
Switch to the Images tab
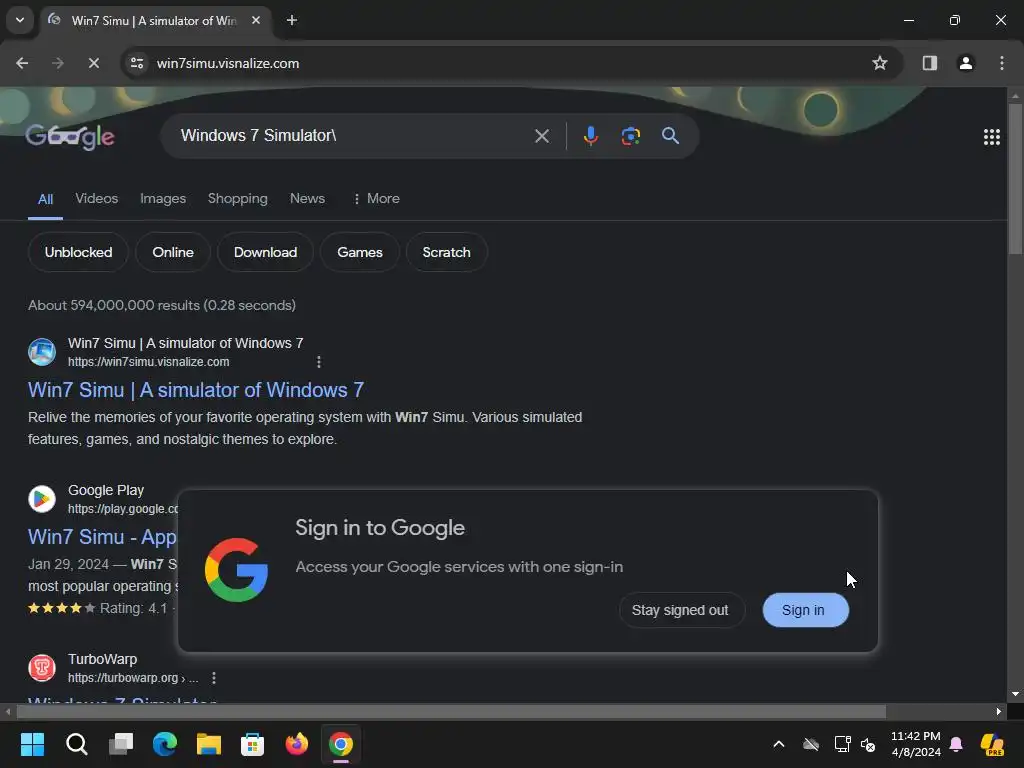(163, 199)
